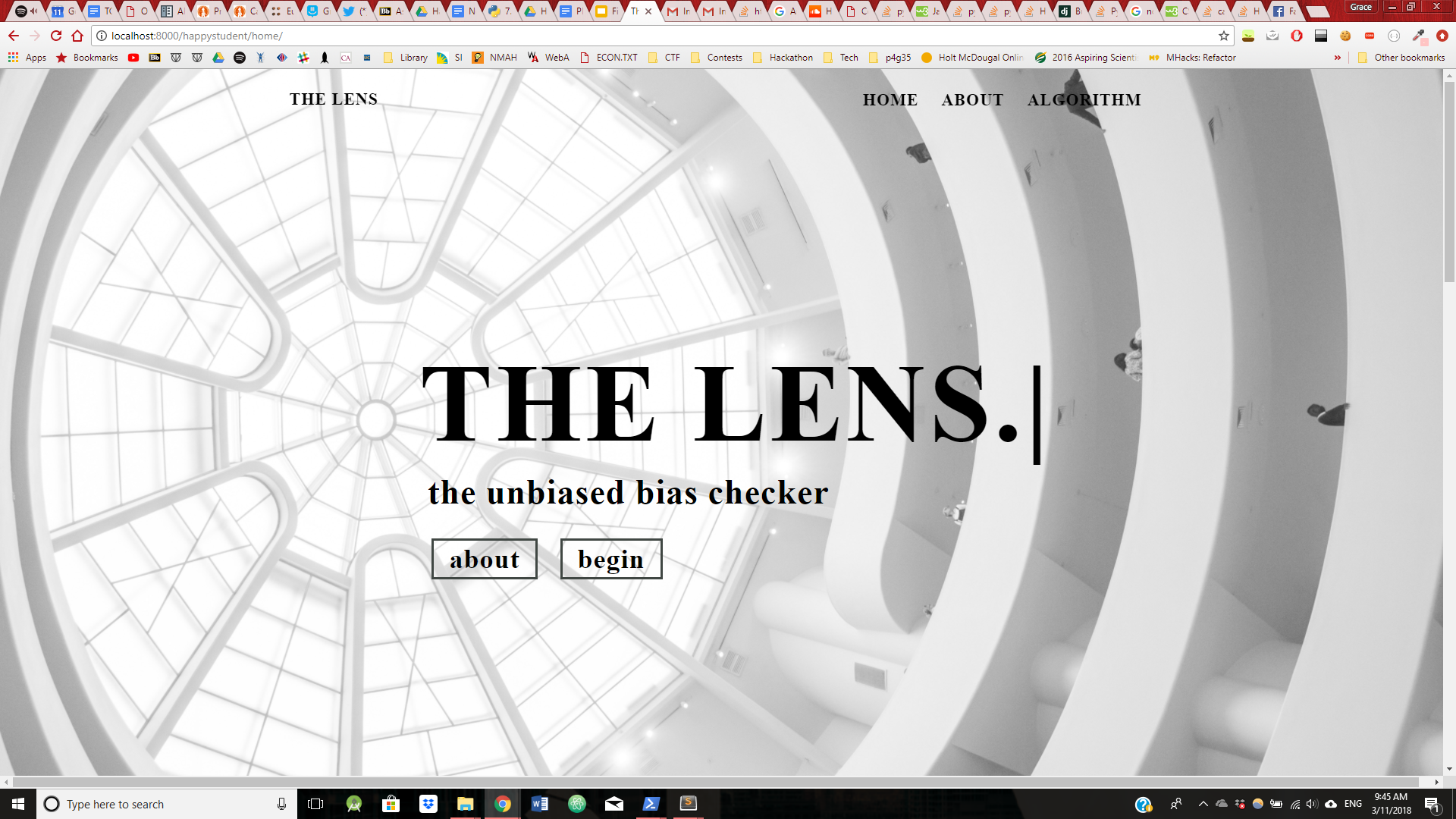Viewport: 1456px width, 819px height.
Task: Open the Slack bookmark icon
Action: point(303,58)
